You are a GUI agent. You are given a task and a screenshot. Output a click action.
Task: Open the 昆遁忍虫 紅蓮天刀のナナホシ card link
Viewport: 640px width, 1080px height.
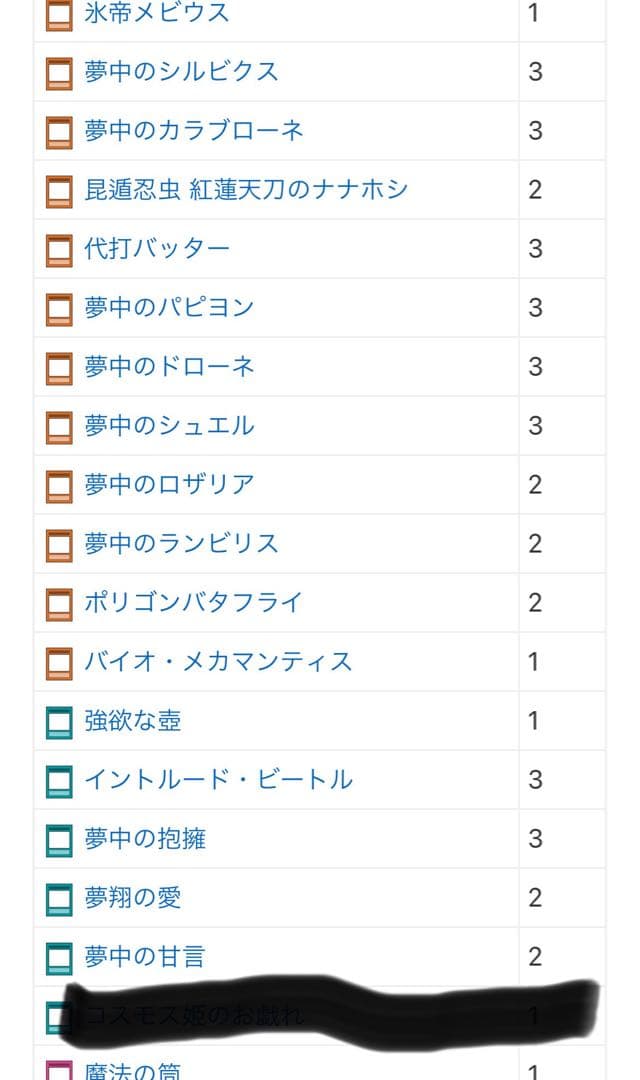[x=246, y=190]
